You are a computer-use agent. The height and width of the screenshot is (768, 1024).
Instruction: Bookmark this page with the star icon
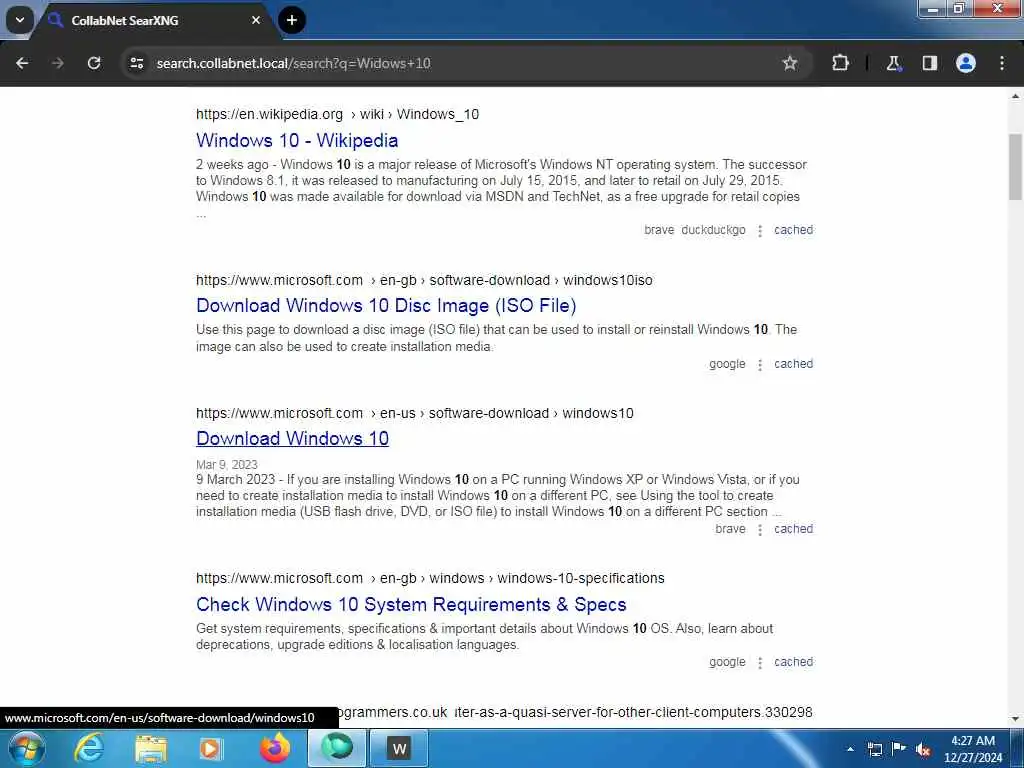coord(790,63)
